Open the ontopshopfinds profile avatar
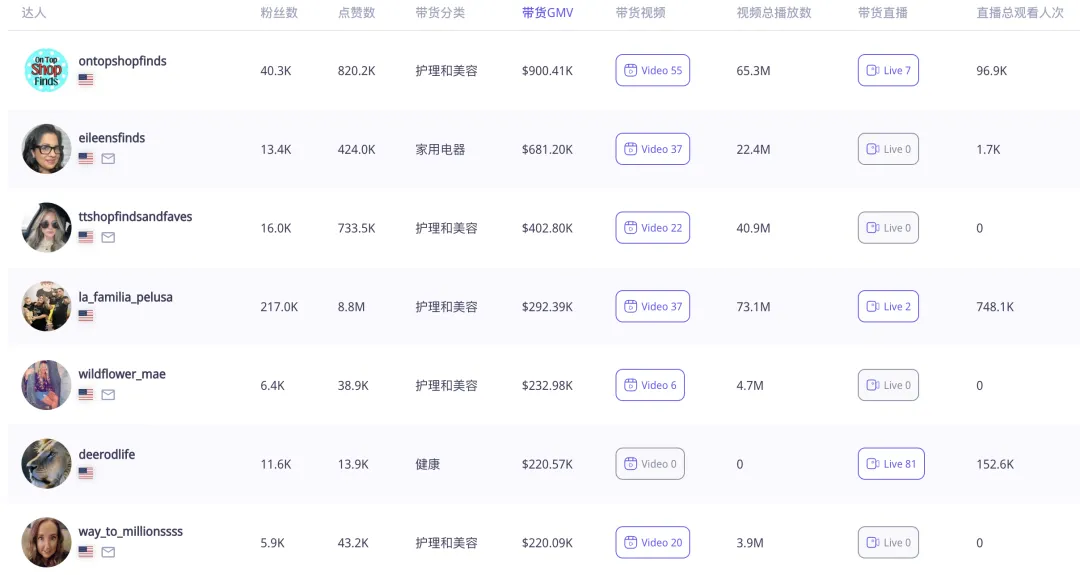 pyautogui.click(x=46, y=70)
